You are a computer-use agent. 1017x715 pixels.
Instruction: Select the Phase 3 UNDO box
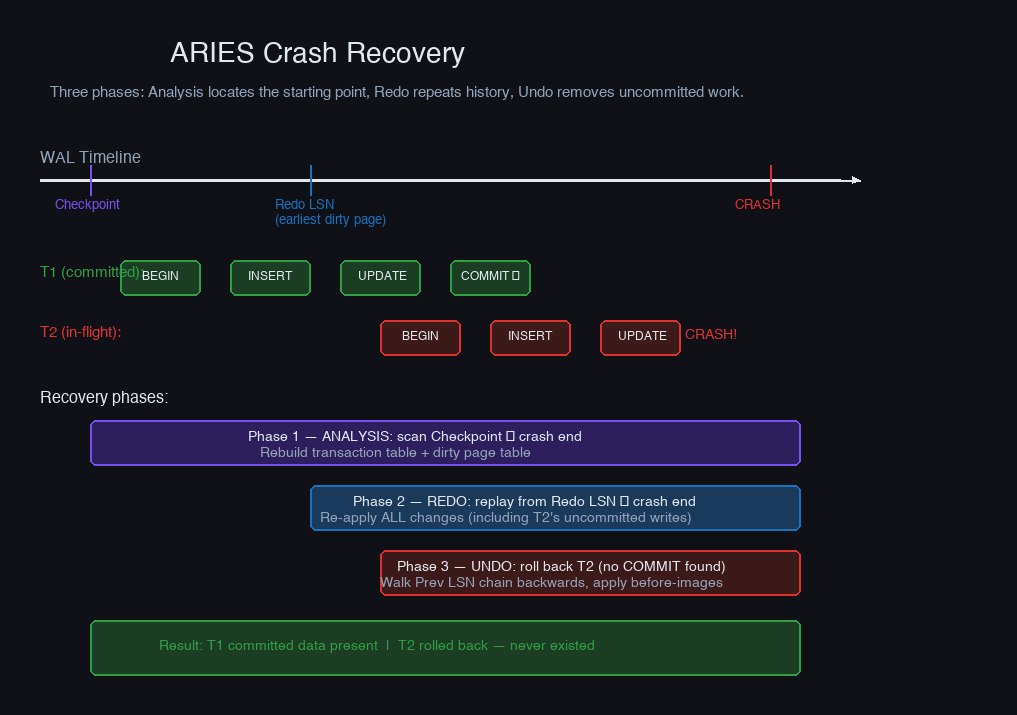(590, 573)
